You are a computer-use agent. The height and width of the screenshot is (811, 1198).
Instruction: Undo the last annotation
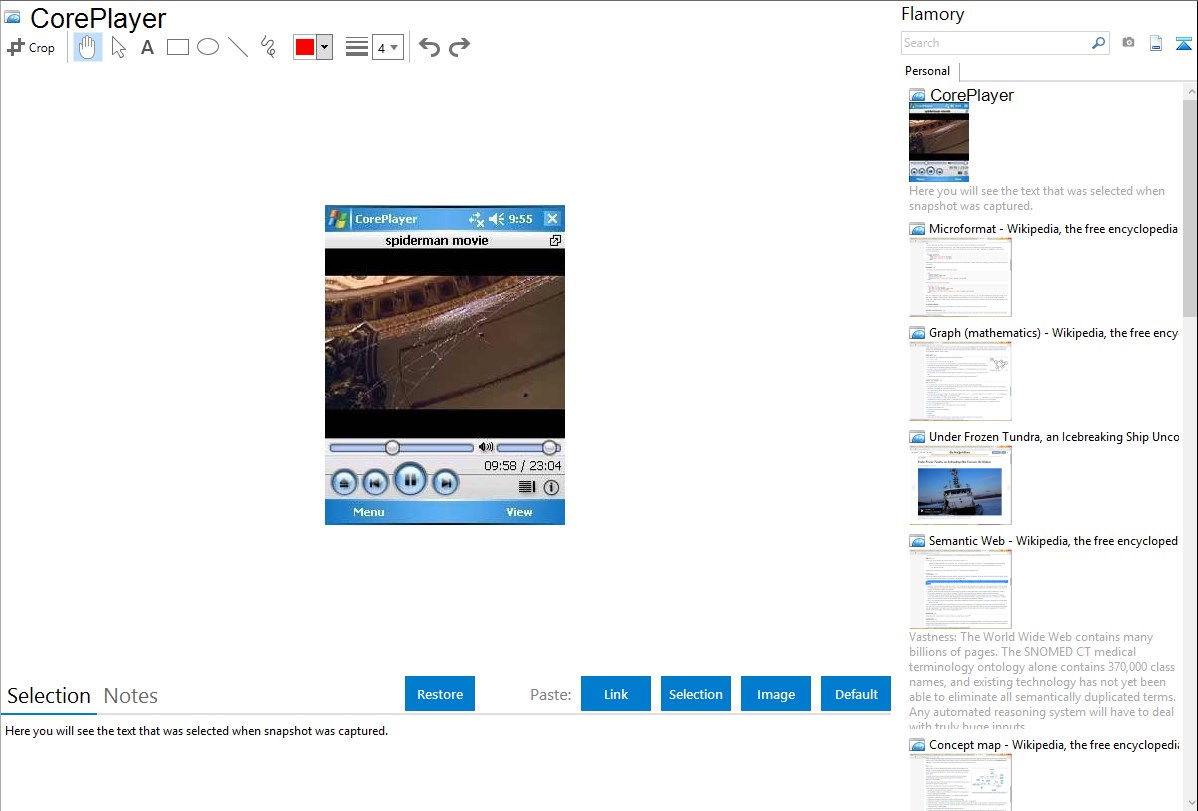coord(429,47)
